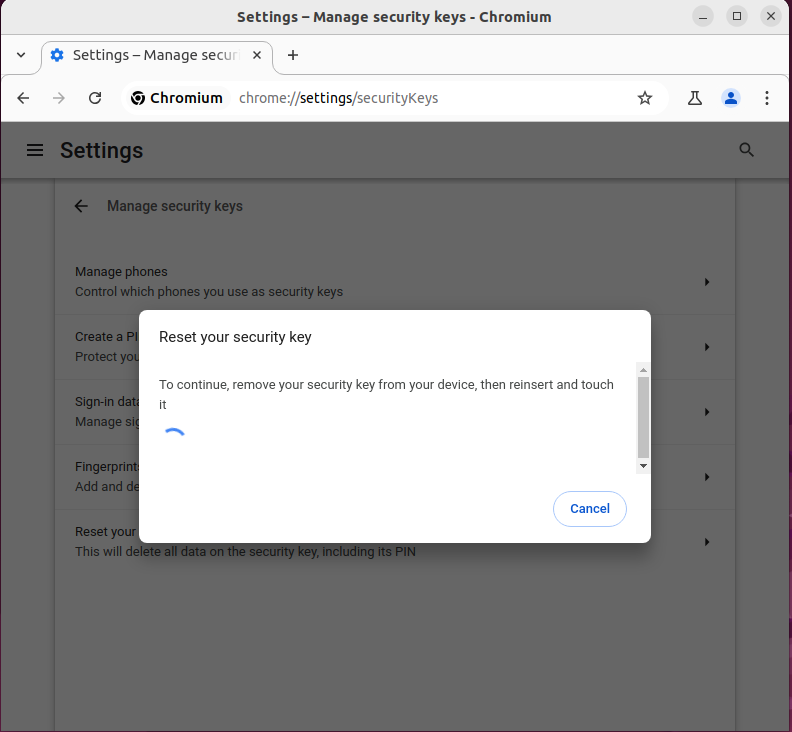
Task: Click the search settings magnifier icon
Action: 746,150
